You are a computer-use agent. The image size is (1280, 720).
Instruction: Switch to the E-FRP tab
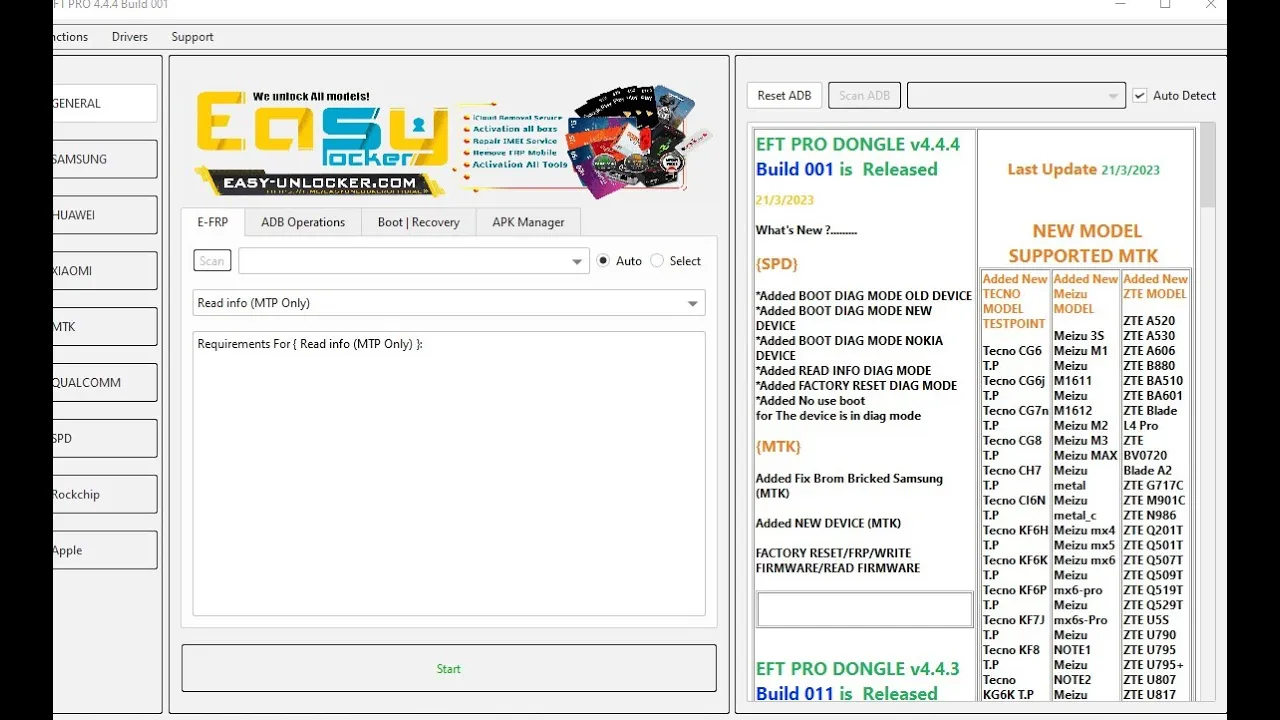pos(213,222)
